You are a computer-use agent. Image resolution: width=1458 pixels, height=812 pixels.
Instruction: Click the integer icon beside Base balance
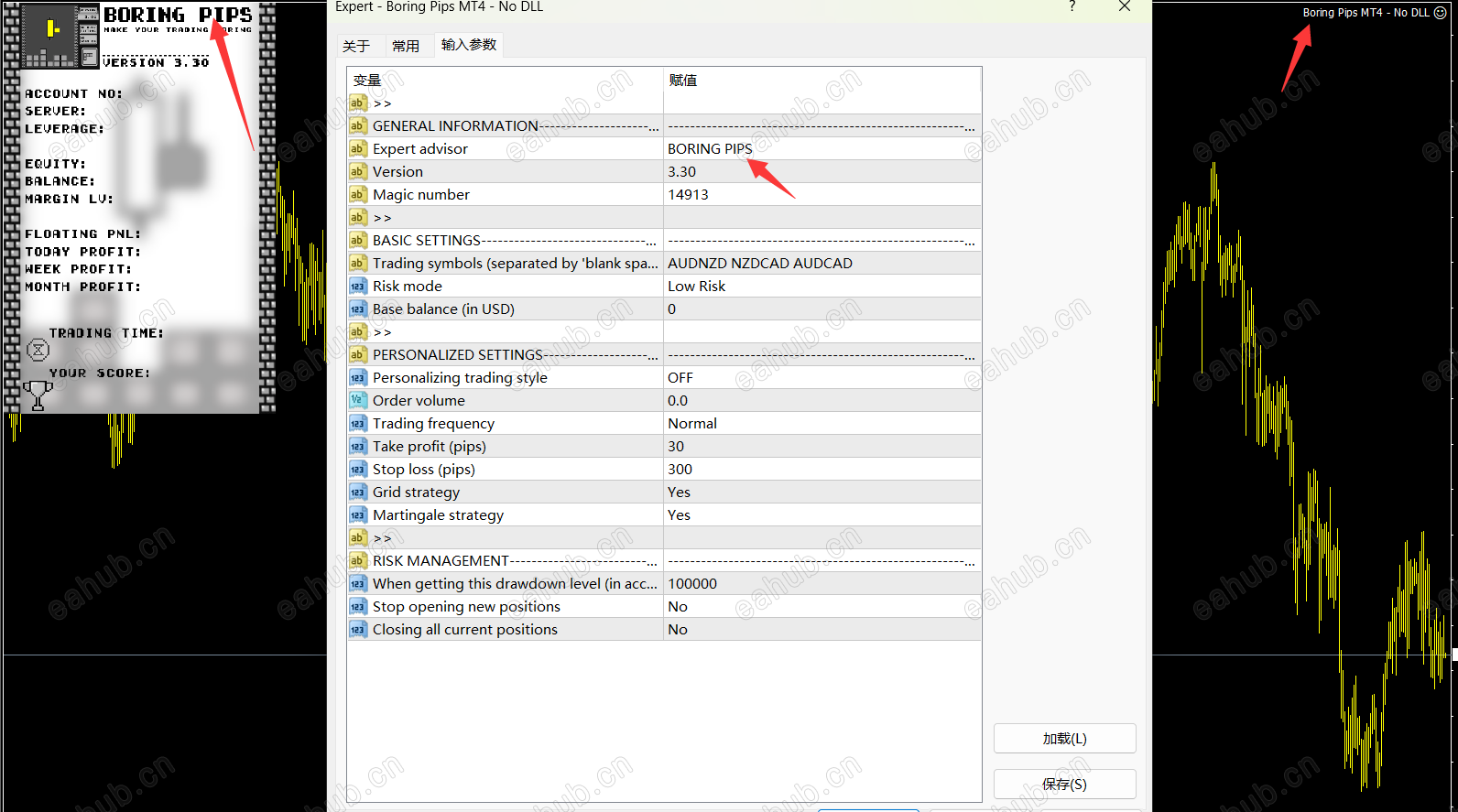[358, 309]
